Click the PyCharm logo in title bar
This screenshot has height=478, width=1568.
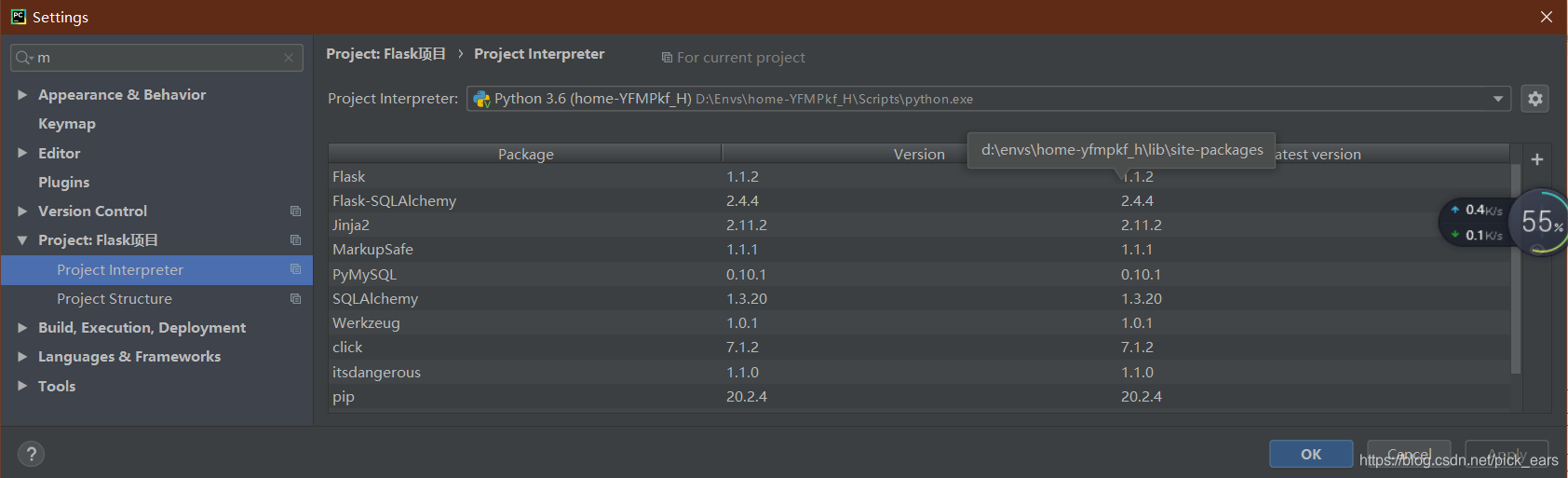pos(18,16)
